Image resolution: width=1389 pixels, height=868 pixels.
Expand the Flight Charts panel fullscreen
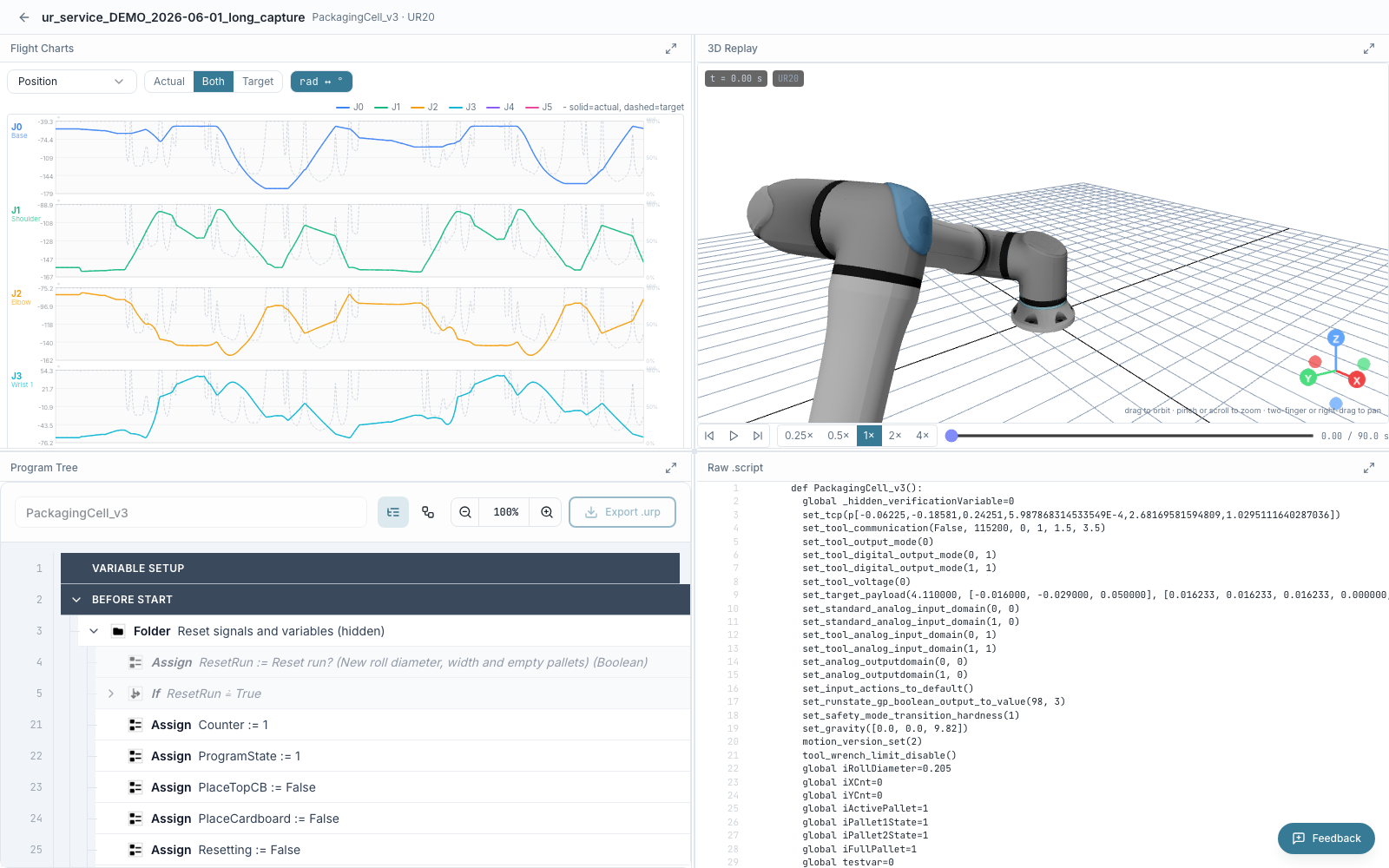(671, 49)
